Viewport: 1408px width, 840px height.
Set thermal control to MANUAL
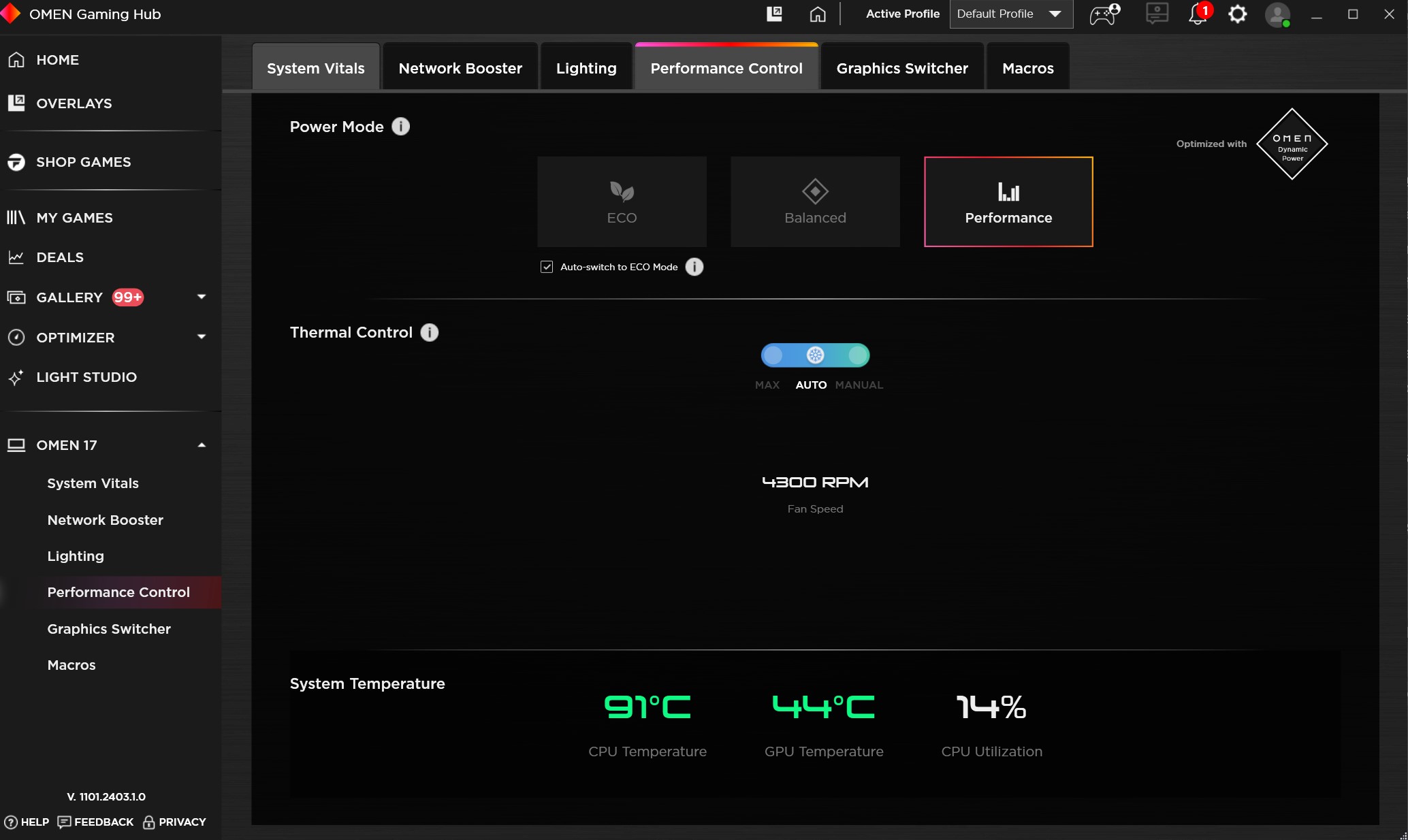coord(858,355)
